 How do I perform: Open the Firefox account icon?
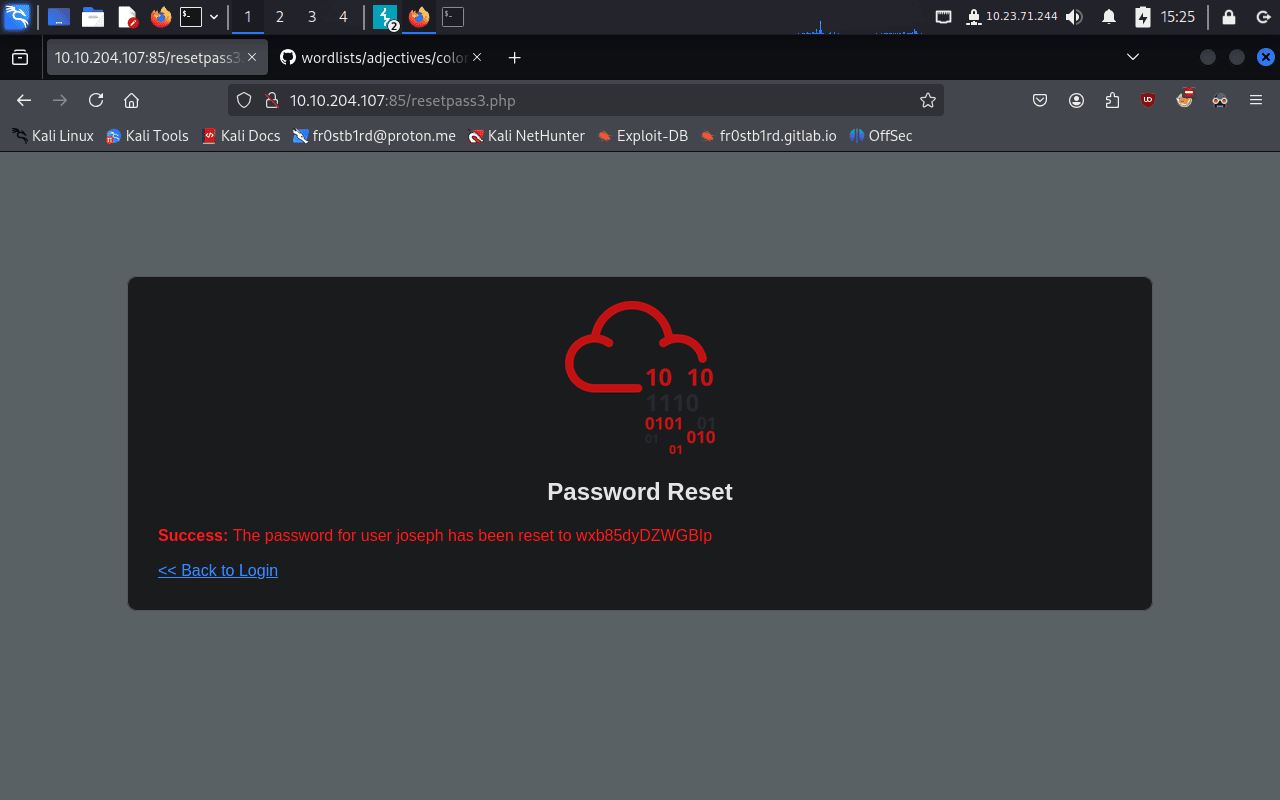pyautogui.click(x=1076, y=100)
